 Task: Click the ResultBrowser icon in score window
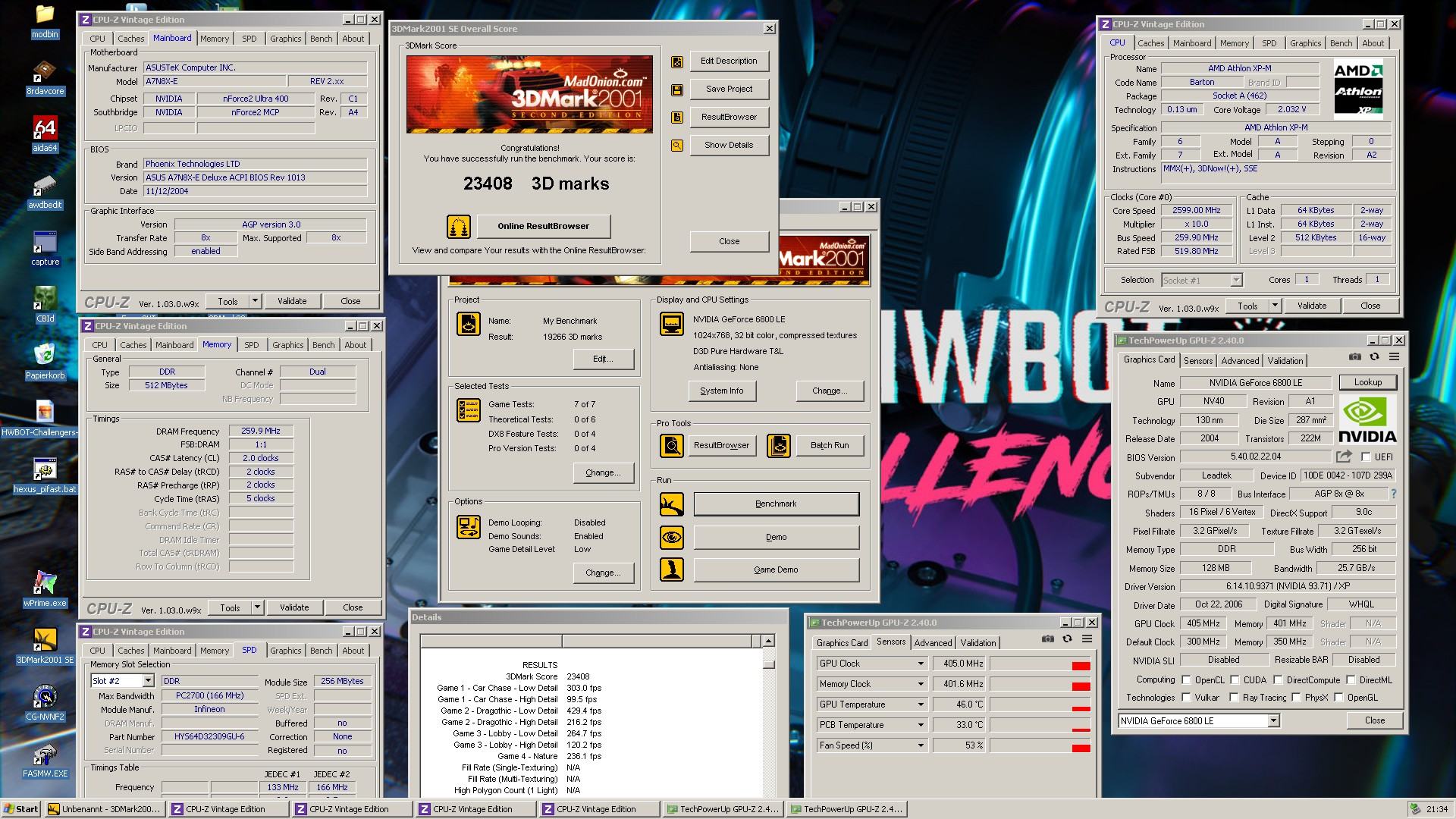677,118
